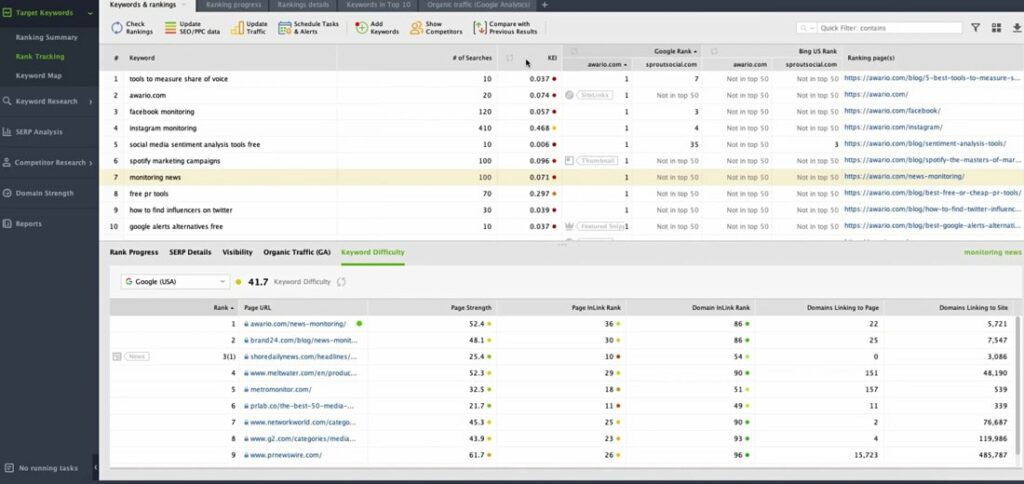Expand the Keyword Research sidebar section

coord(90,101)
